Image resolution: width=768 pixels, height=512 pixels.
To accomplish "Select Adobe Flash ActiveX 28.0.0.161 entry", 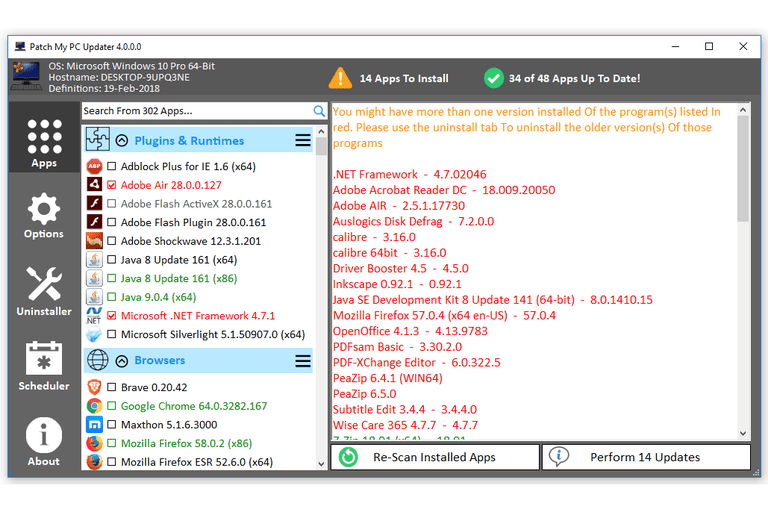I will click(196, 203).
